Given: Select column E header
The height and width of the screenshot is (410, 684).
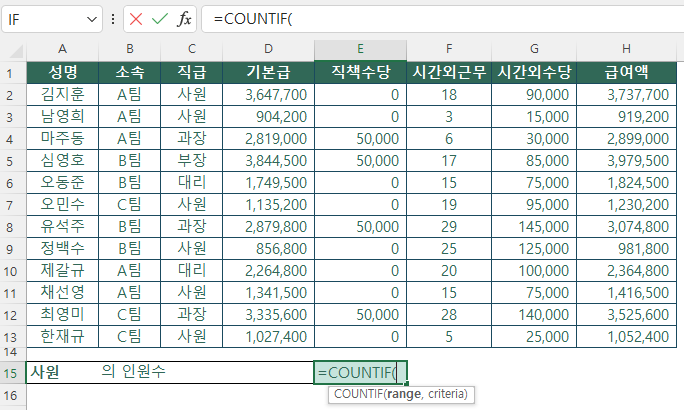Looking at the screenshot, I should (x=360, y=49).
